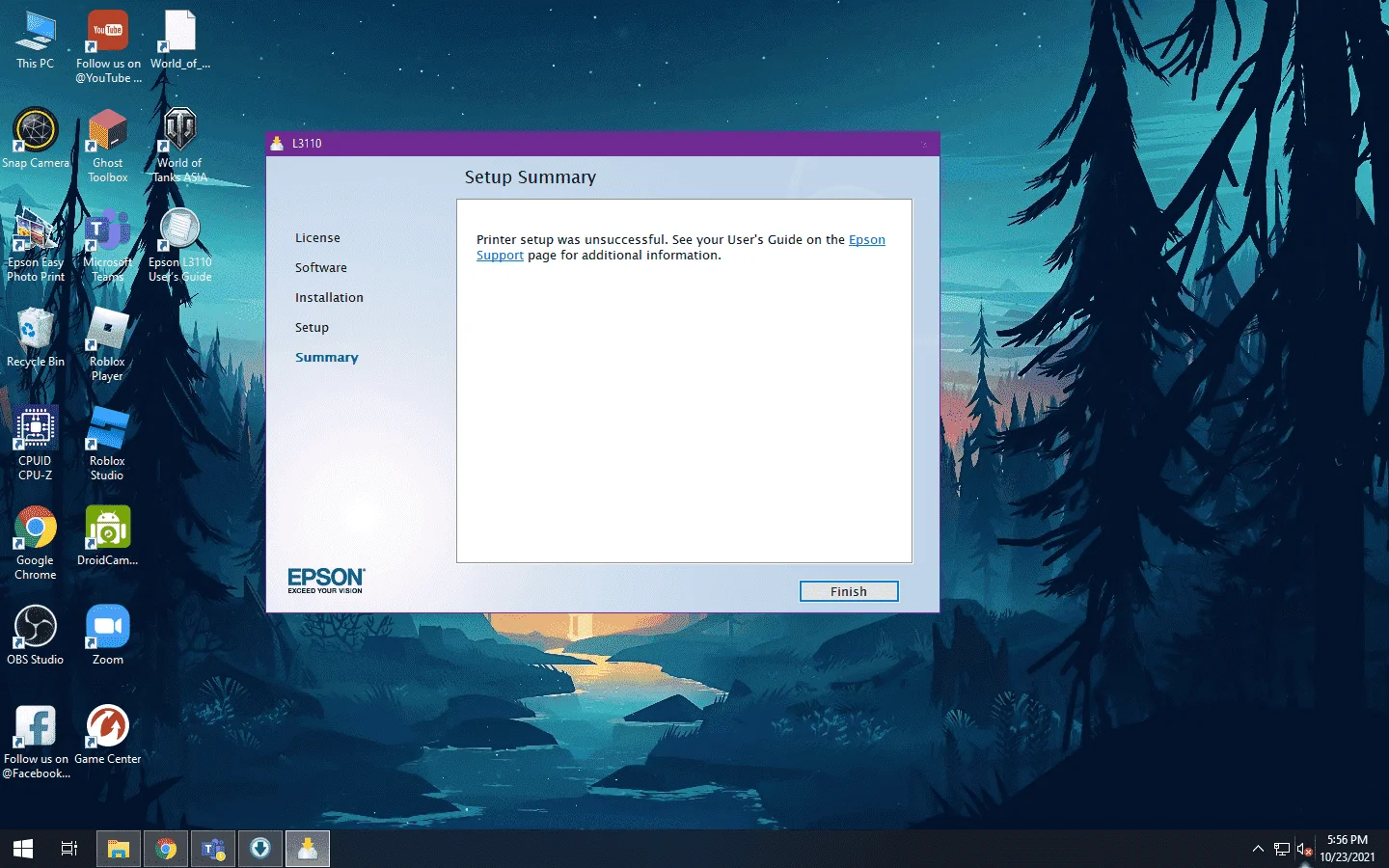Open Google Chrome desktop shortcut
This screenshot has height=868, width=1389.
pyautogui.click(x=36, y=543)
